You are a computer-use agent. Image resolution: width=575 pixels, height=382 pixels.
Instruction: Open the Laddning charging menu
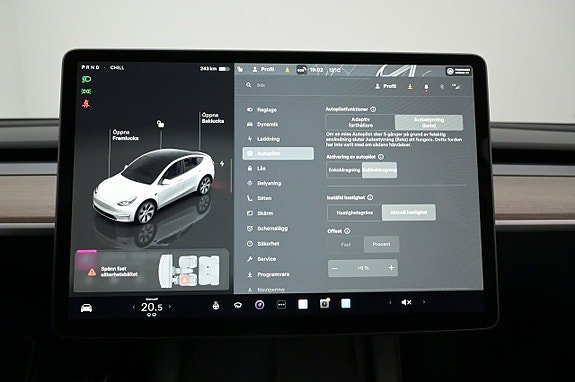[x=263, y=139]
